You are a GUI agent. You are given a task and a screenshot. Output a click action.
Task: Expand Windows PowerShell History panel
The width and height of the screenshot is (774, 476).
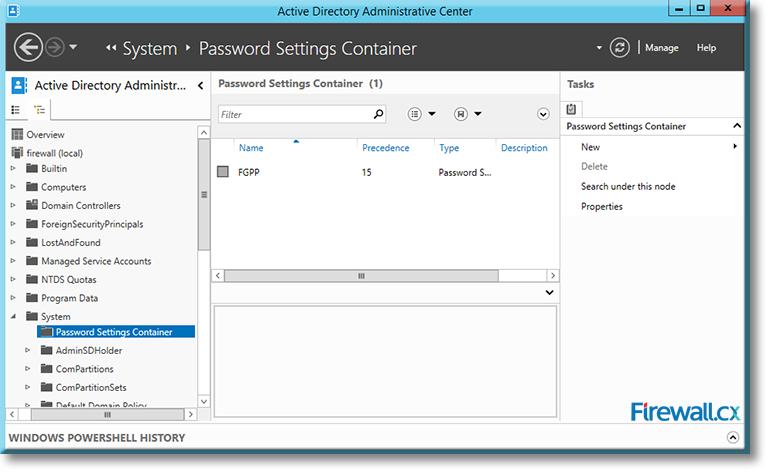[733, 437]
